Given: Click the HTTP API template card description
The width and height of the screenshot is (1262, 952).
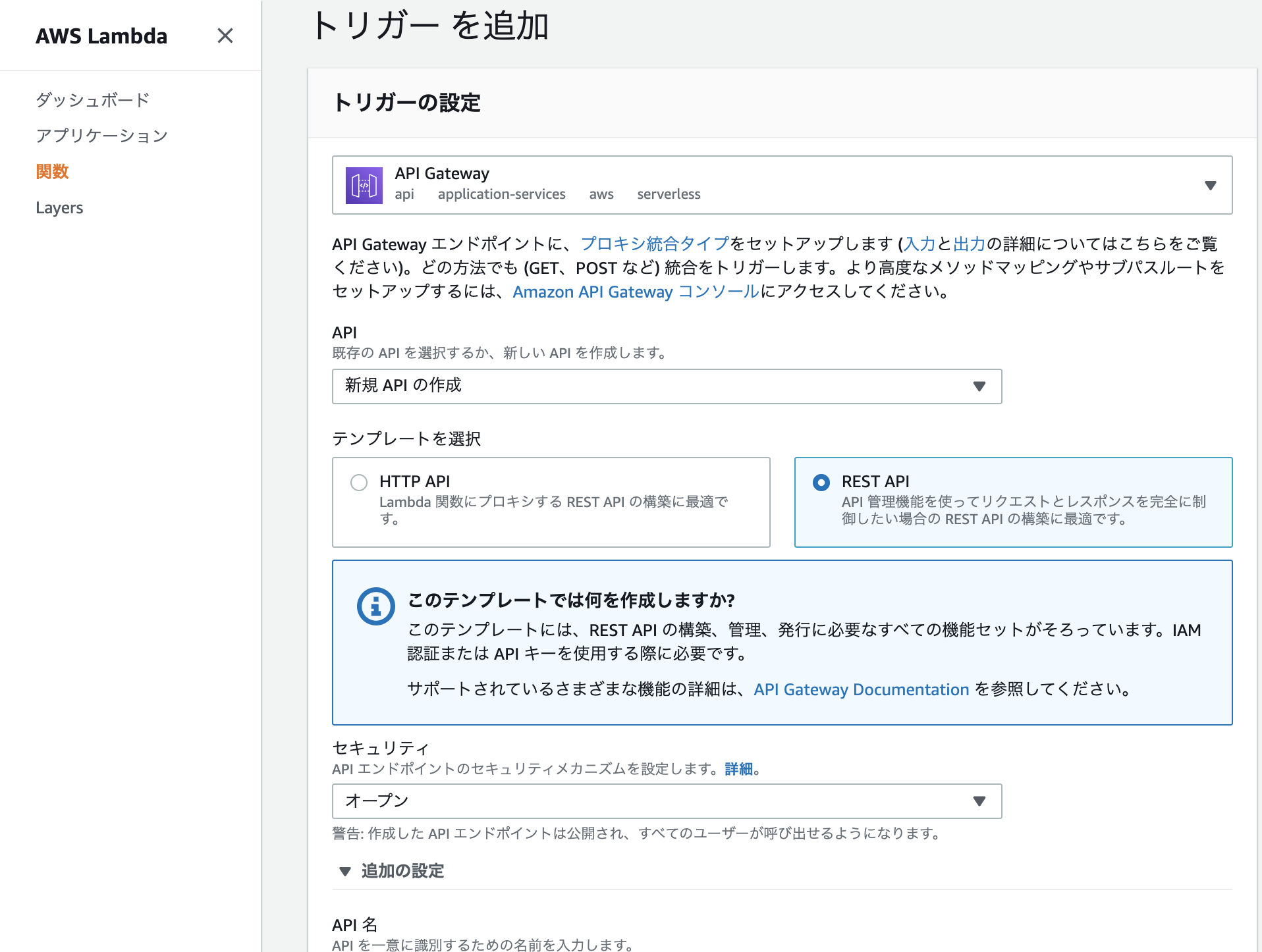Looking at the screenshot, I should [554, 510].
